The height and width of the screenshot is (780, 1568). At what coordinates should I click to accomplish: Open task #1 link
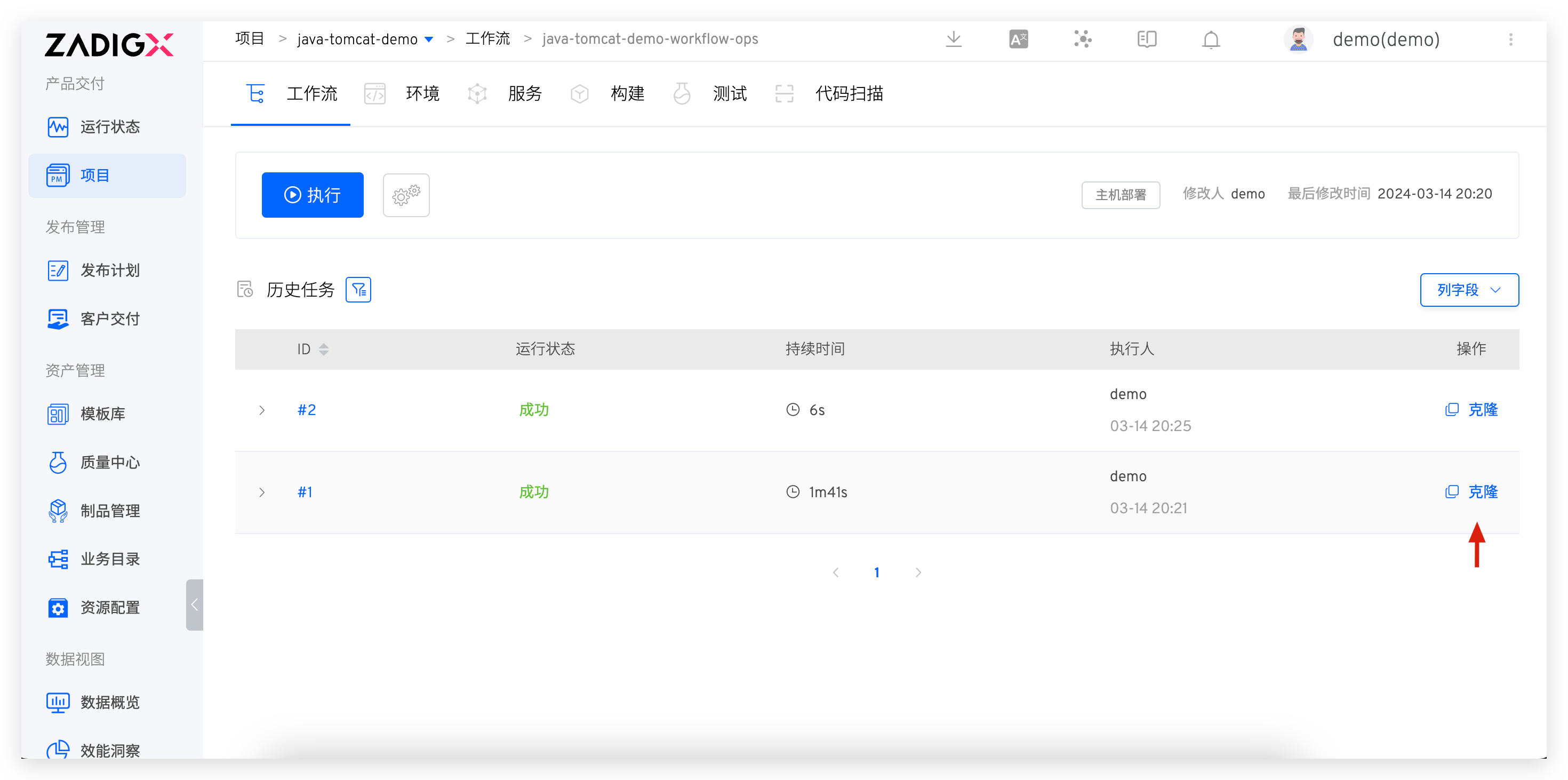click(305, 492)
